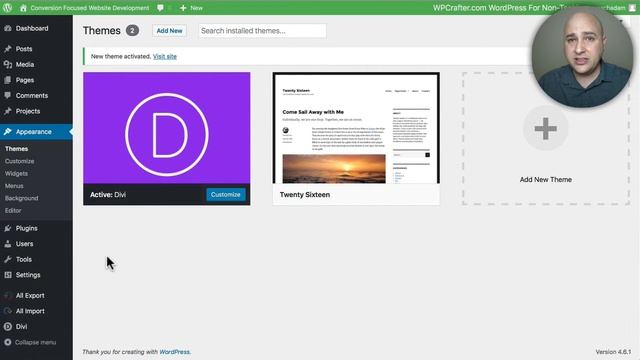The width and height of the screenshot is (640, 360).
Task: Click the Projects pin icon
Action: [8, 111]
